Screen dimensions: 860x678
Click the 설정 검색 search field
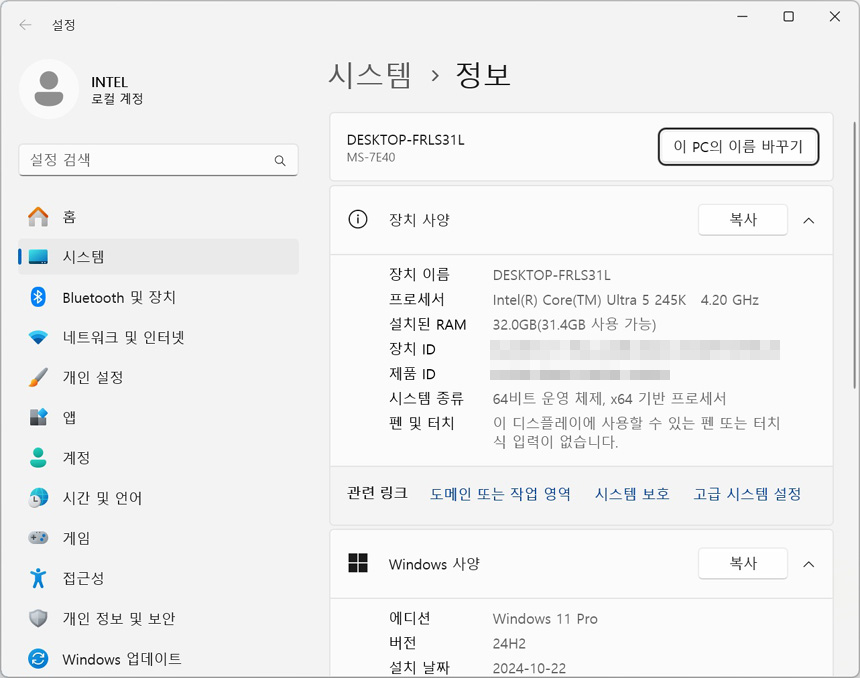point(148,160)
